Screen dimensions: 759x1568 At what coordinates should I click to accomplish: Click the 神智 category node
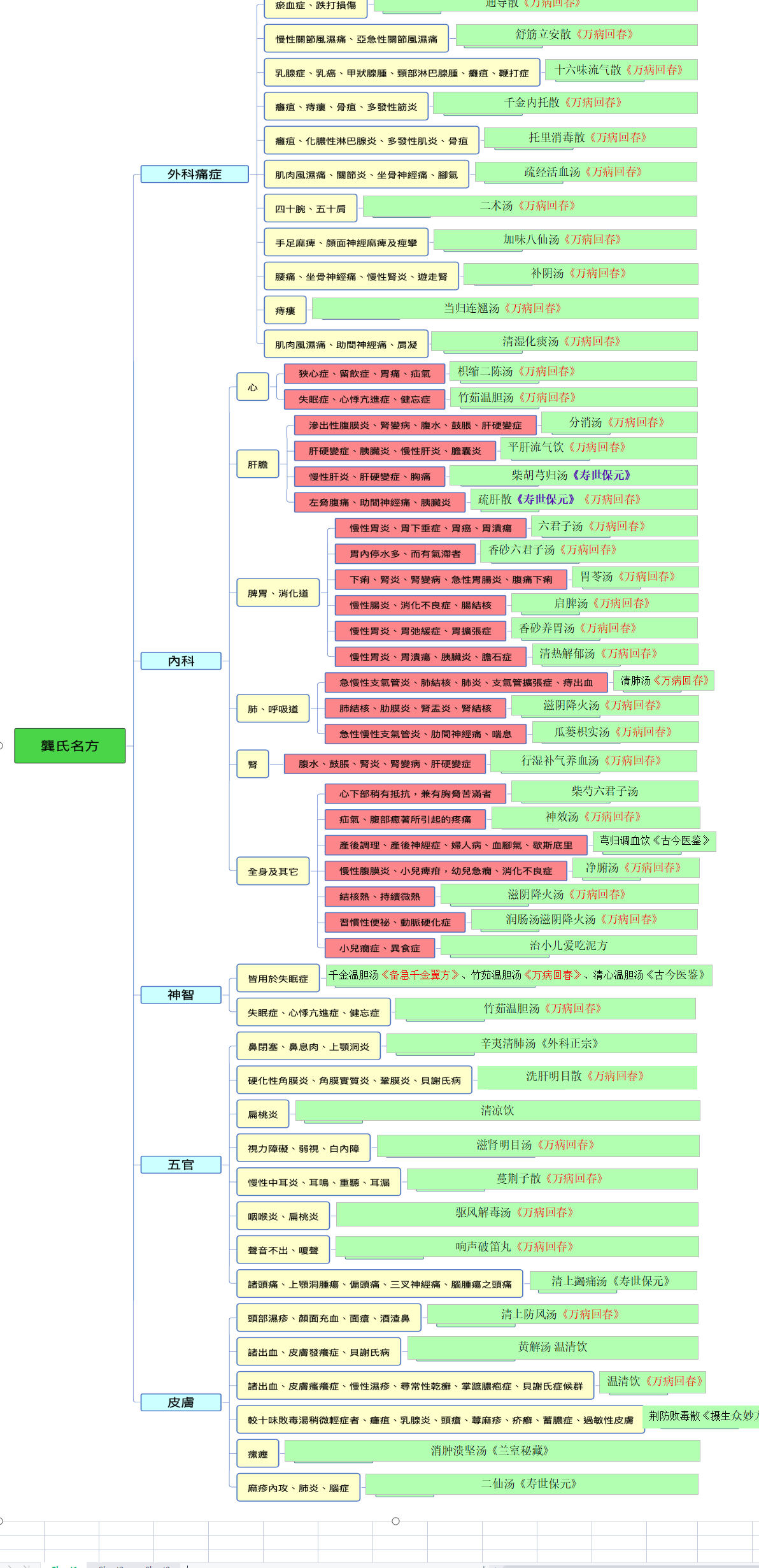[181, 995]
